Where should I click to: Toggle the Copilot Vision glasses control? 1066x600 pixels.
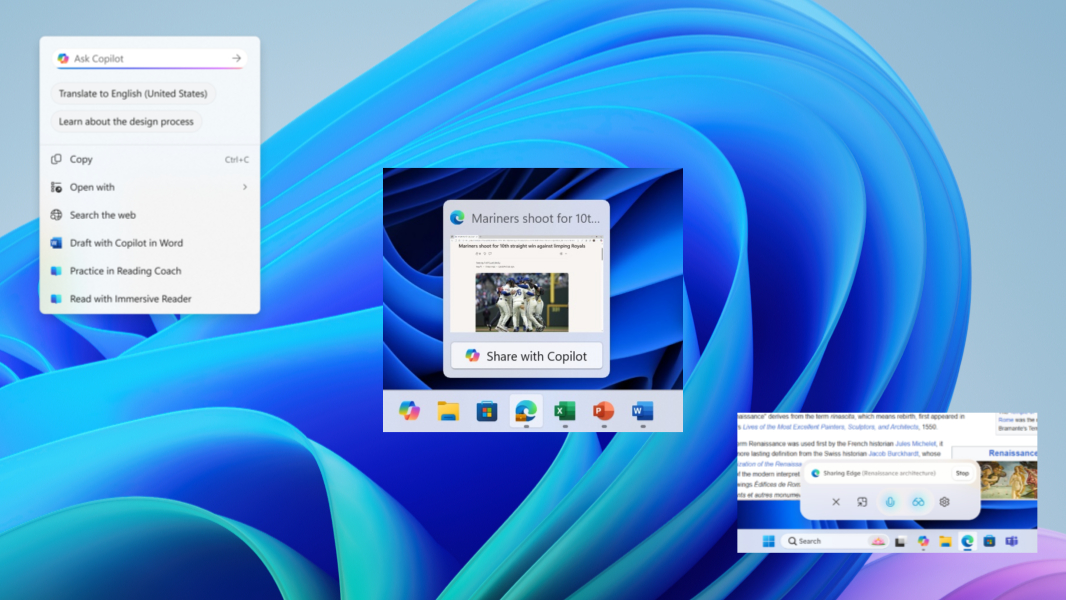(917, 502)
